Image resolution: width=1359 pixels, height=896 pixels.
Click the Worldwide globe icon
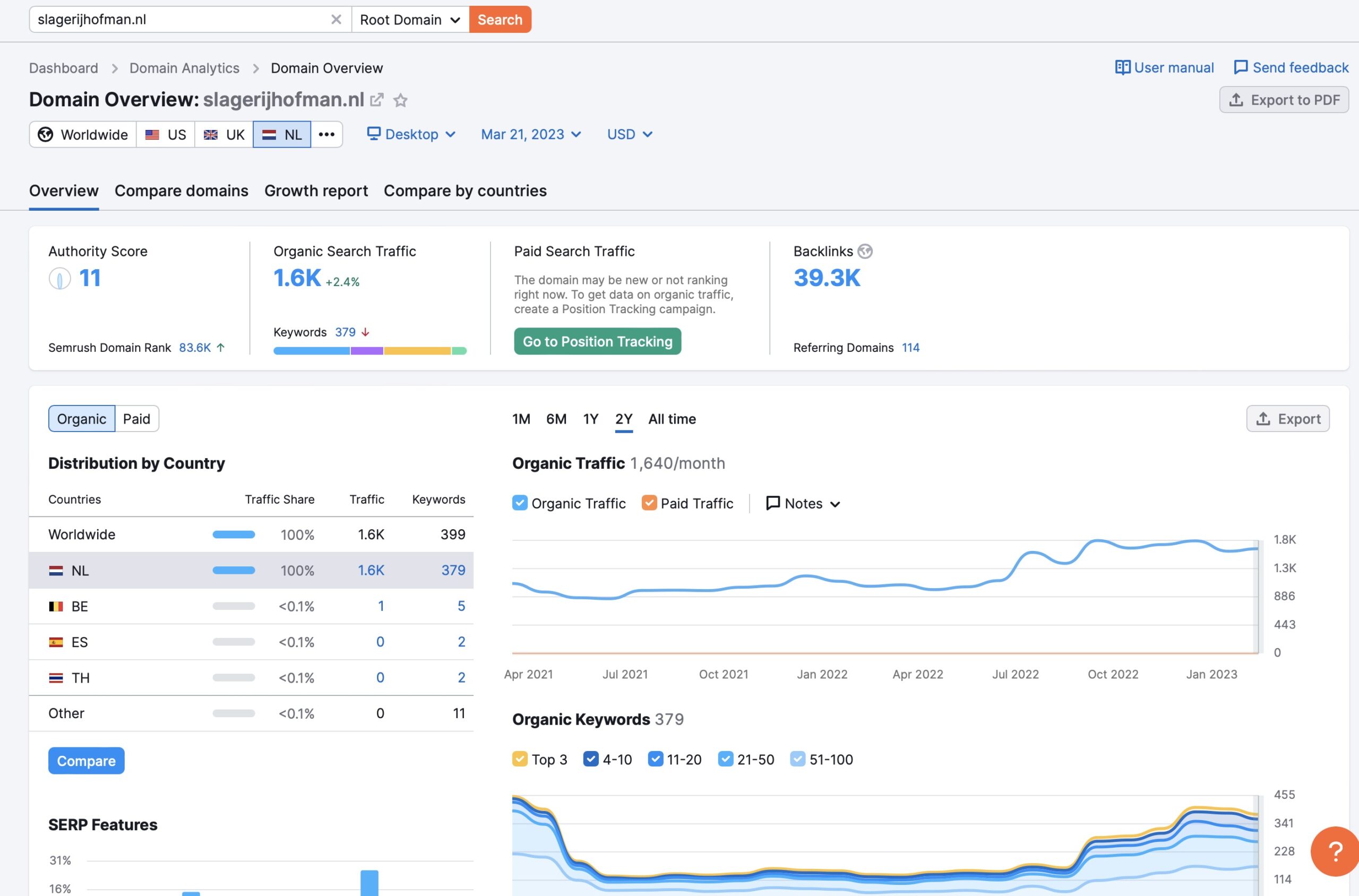tap(45, 134)
